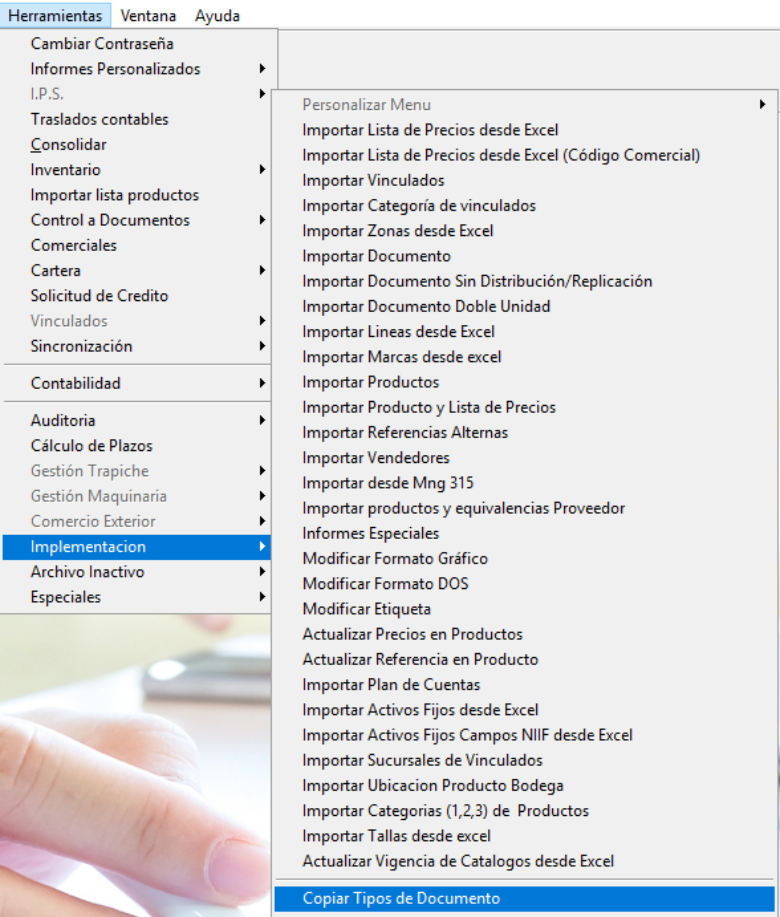The height and width of the screenshot is (917, 780).
Task: Open the Herramientas menu
Action: point(56,16)
